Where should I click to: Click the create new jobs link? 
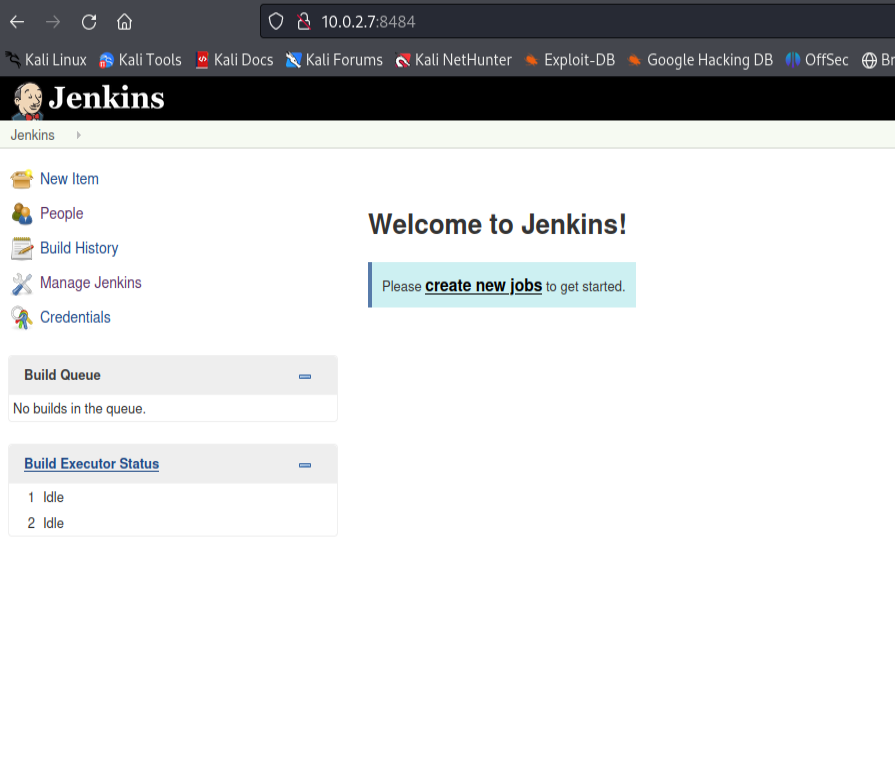click(x=483, y=285)
